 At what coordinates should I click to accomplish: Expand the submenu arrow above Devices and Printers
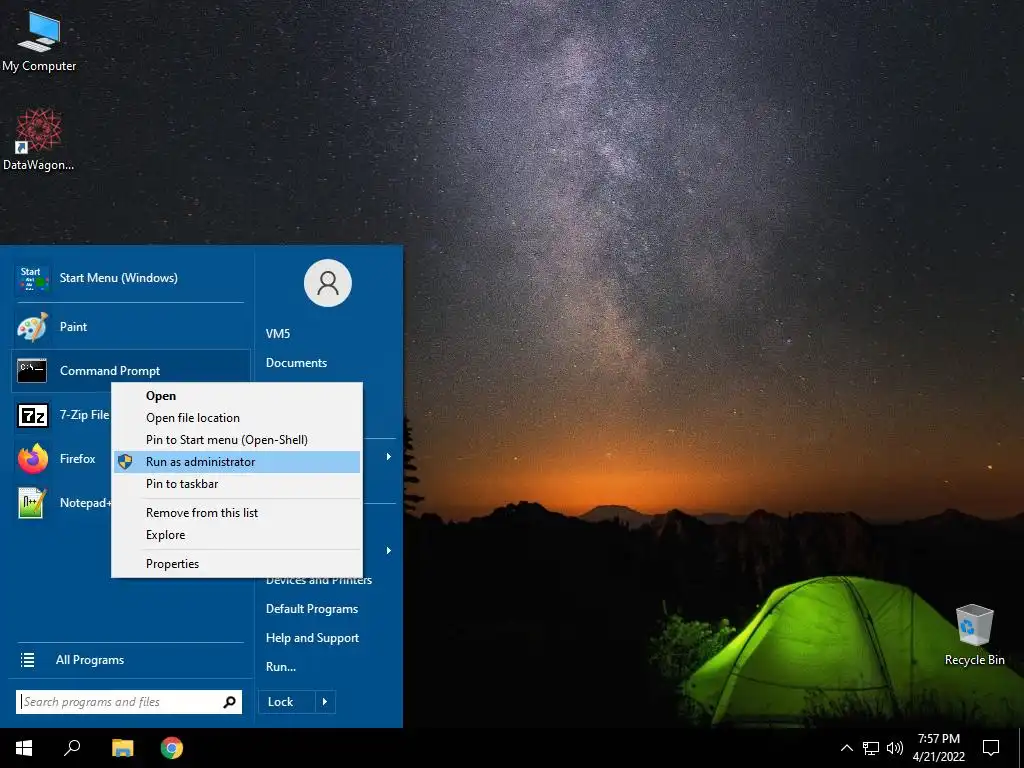(x=389, y=551)
